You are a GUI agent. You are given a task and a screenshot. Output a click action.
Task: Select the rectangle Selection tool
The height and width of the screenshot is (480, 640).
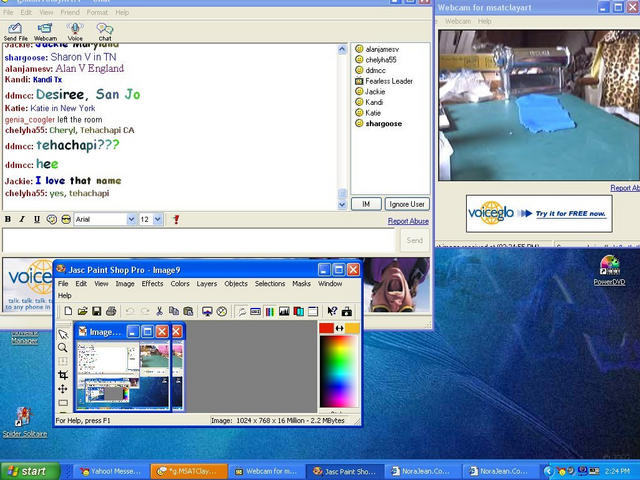tap(63, 403)
